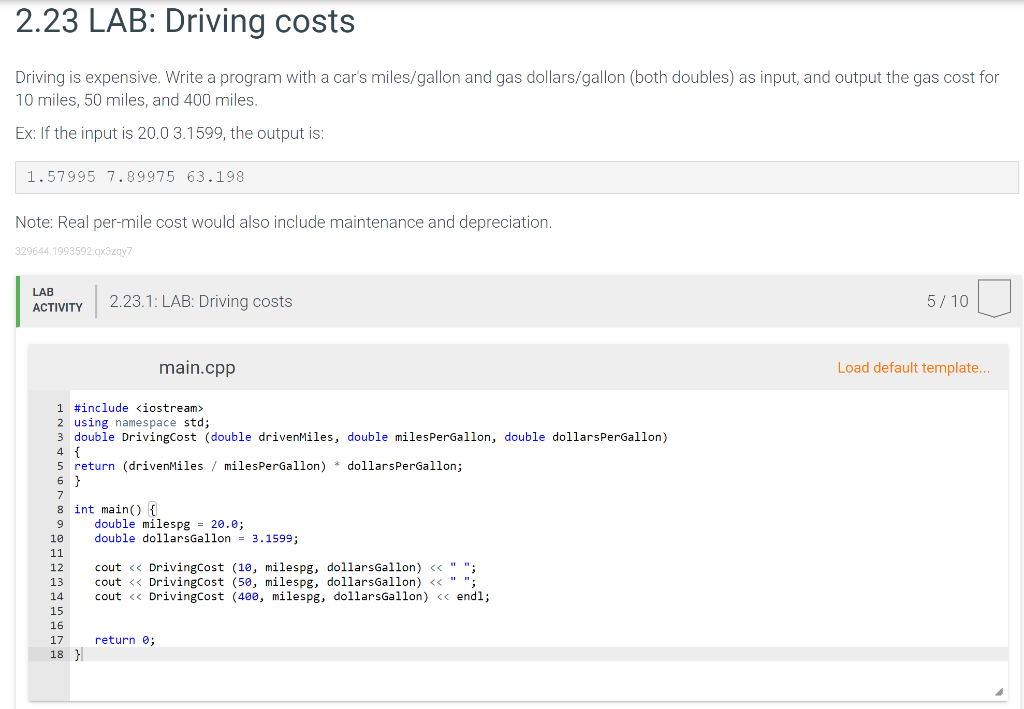Click line number 9 in the gutter
Viewport: 1024px width, 709px height.
tap(58, 523)
